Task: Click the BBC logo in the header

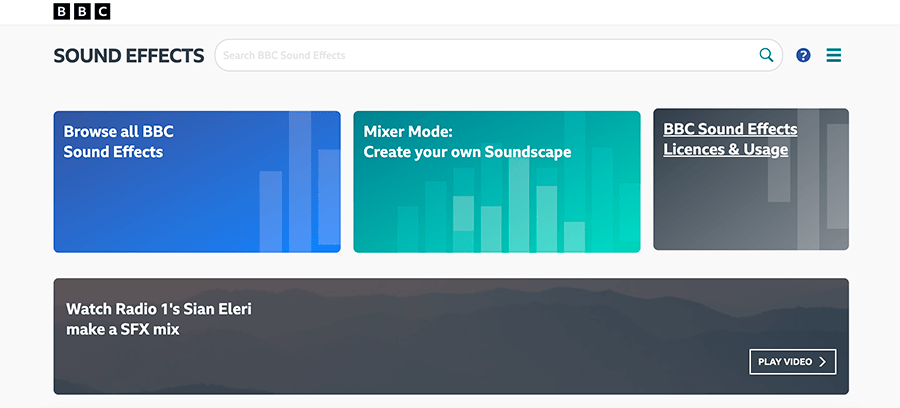Action: (x=82, y=11)
